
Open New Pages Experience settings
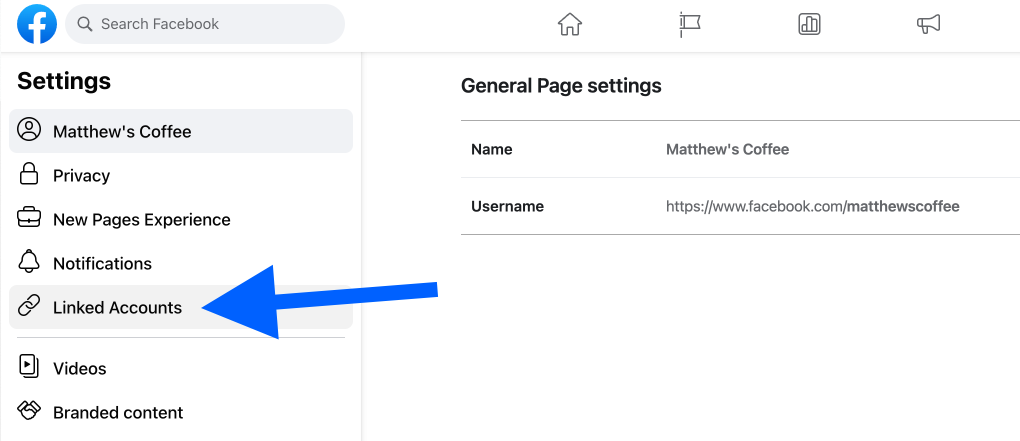181,219
